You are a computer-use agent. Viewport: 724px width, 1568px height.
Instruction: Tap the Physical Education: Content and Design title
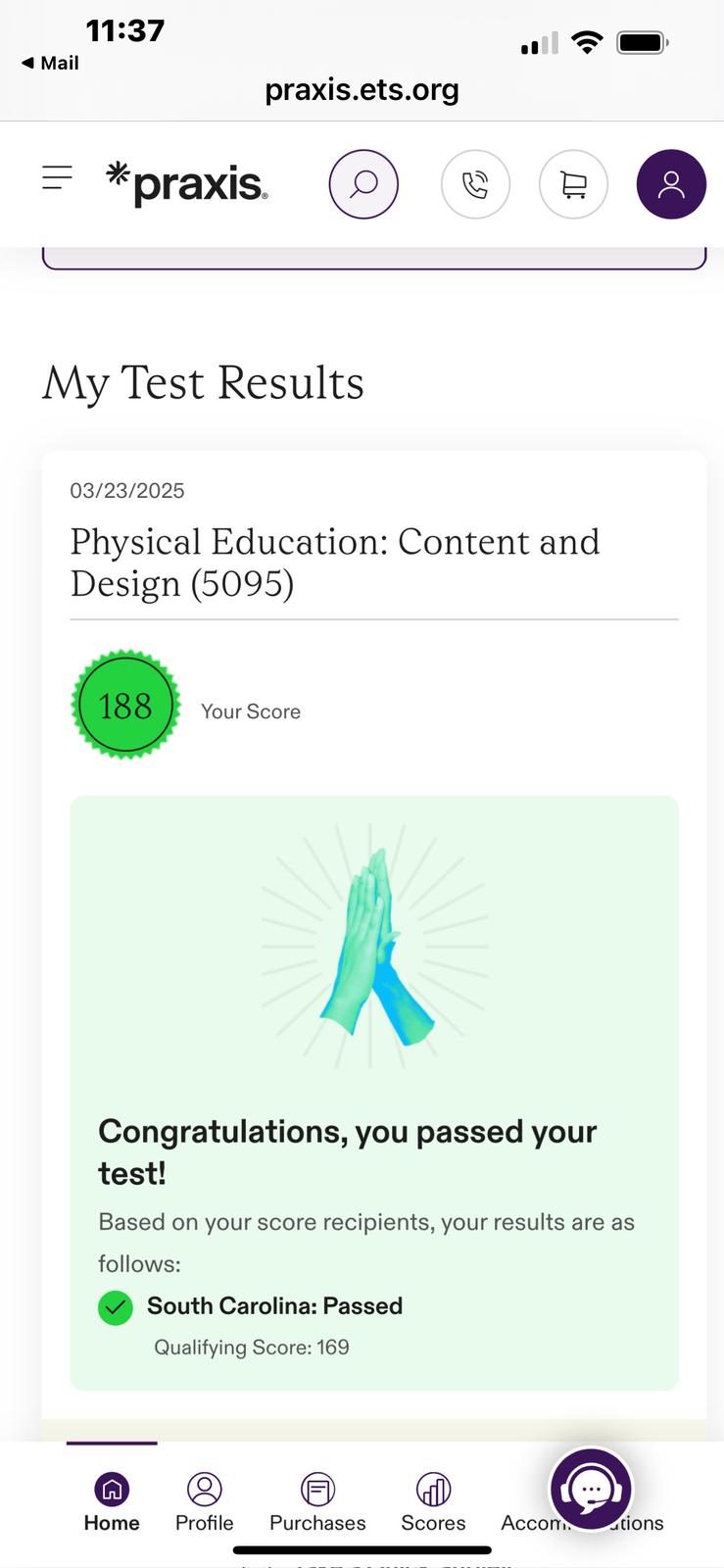[334, 563]
